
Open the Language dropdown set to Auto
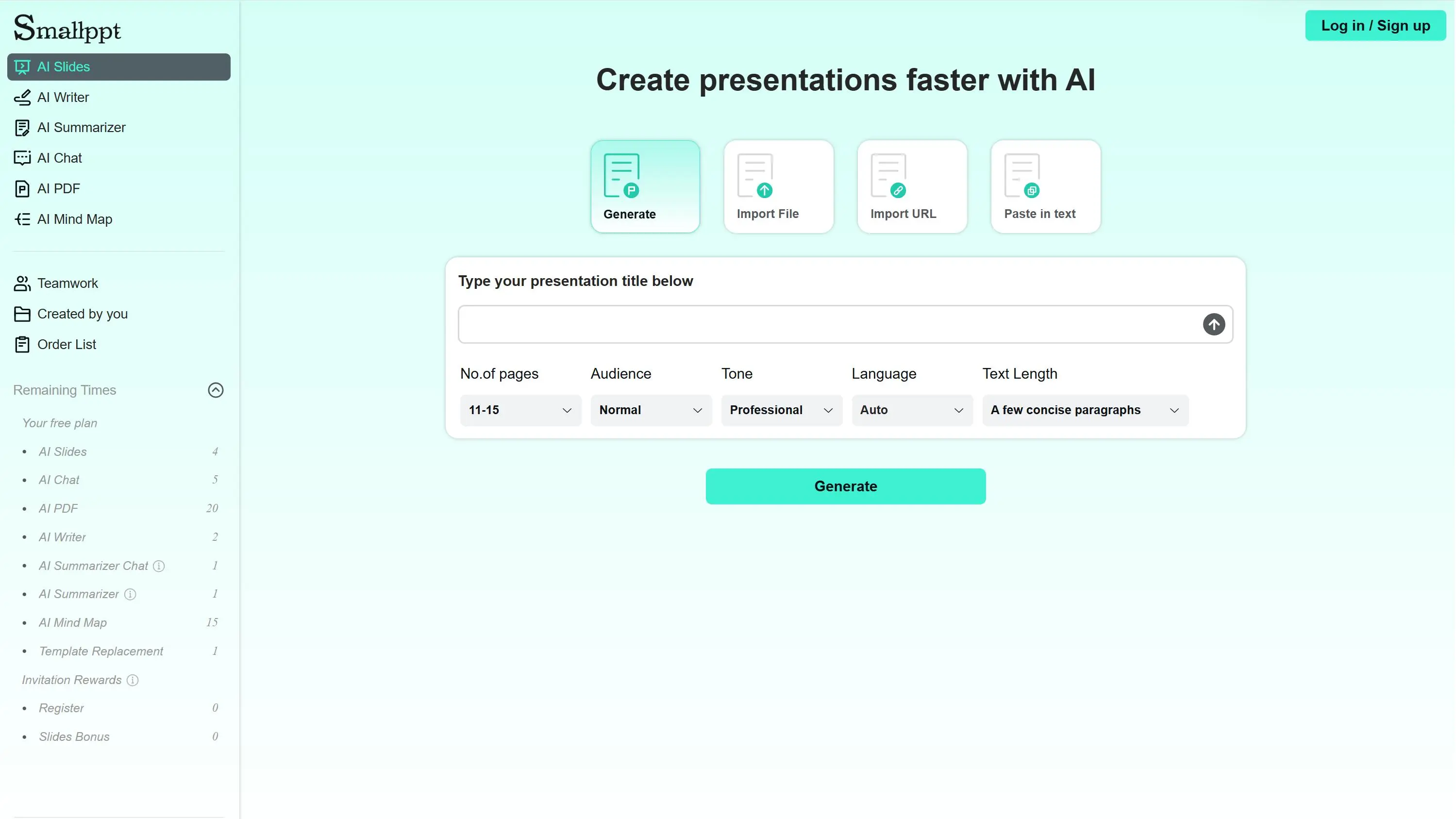coord(912,410)
